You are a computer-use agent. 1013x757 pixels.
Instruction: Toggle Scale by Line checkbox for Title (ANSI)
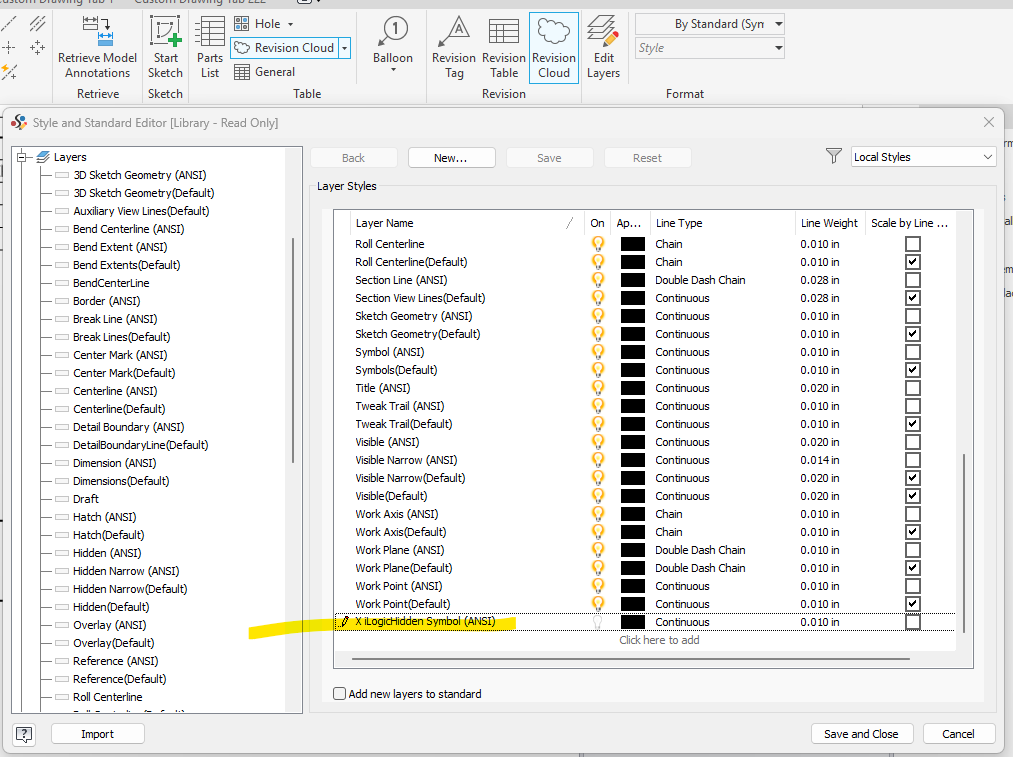coord(912,388)
